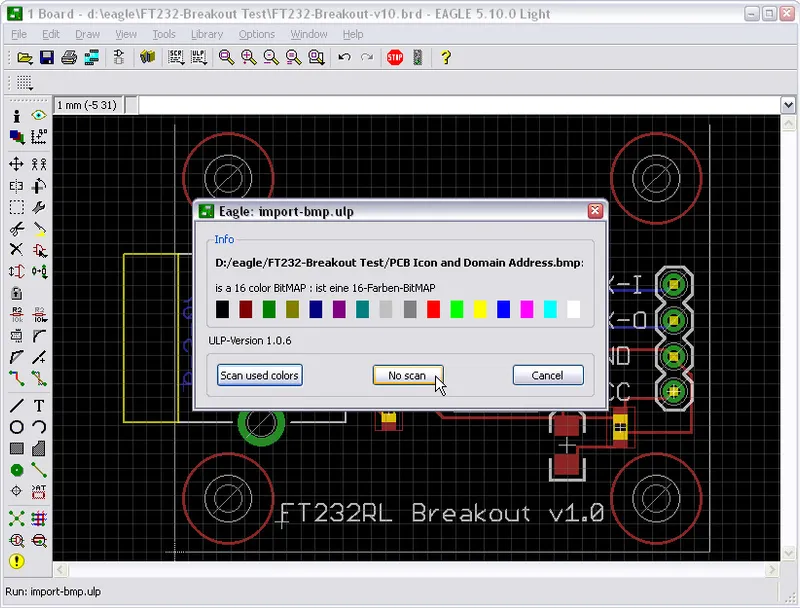Click inside the command line input field
Screen dimensions: 800x608
click(400, 103)
